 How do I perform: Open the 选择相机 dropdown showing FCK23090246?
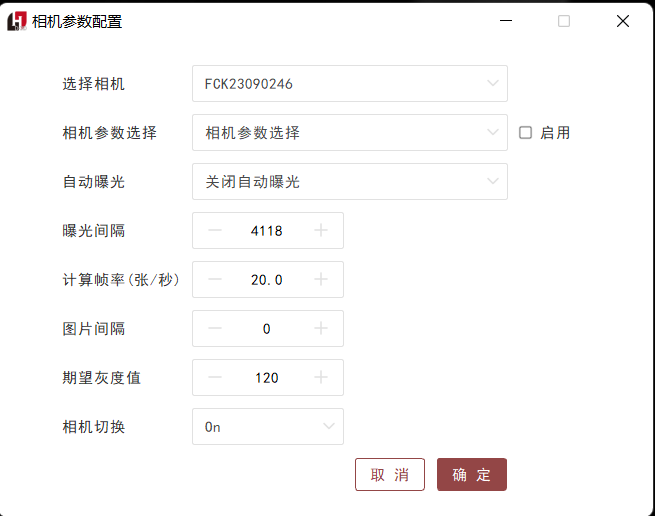click(x=349, y=84)
